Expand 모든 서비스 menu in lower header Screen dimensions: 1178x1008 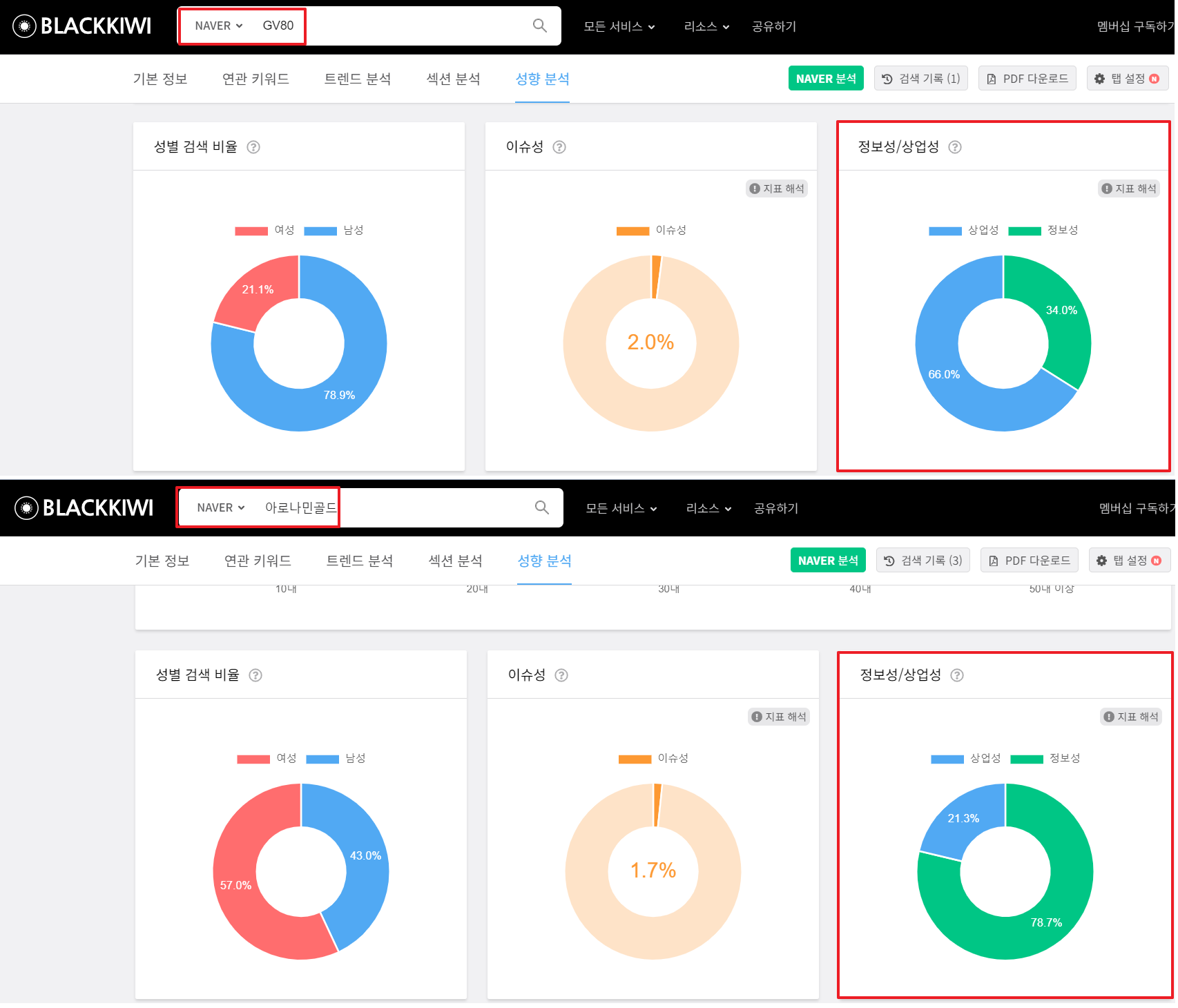(x=621, y=508)
